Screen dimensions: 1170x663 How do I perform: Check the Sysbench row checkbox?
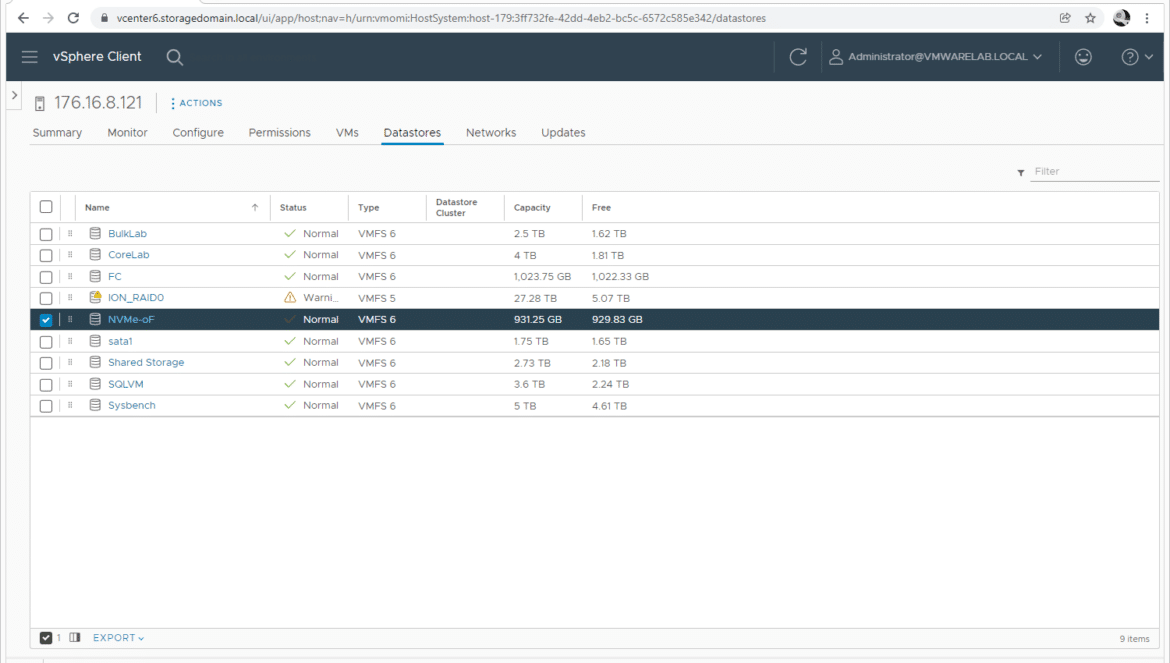[46, 406]
